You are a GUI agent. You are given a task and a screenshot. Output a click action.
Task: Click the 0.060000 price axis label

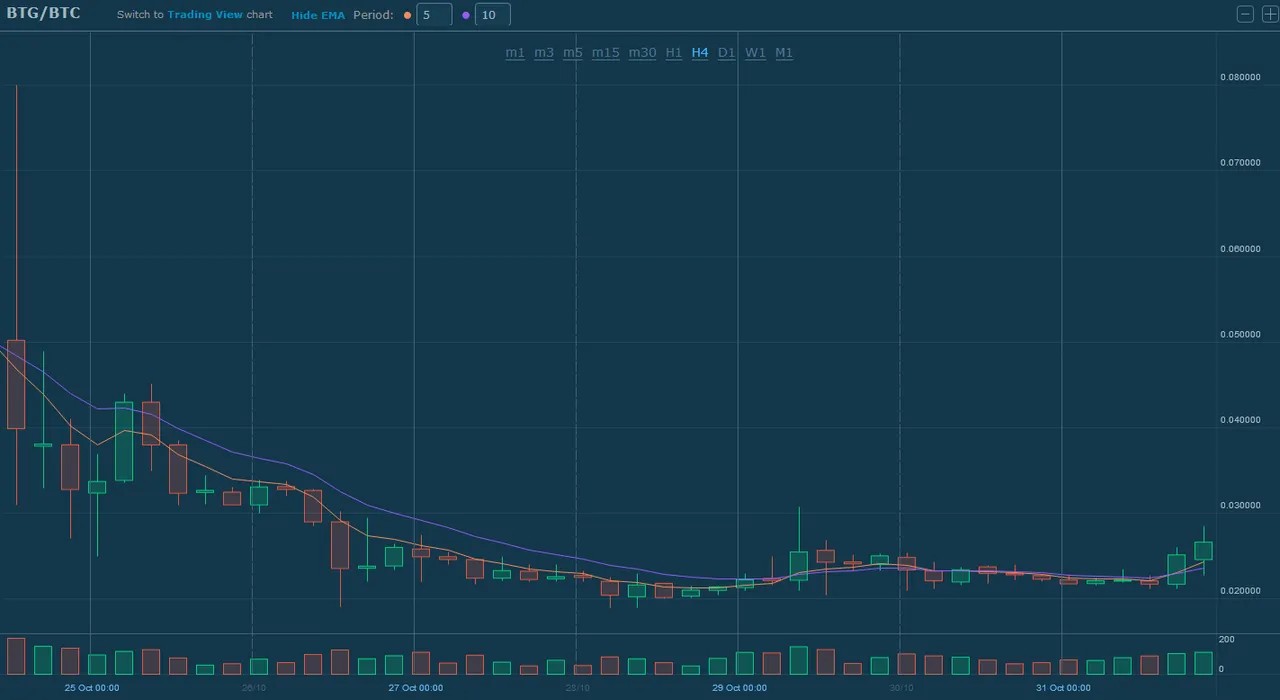coord(1240,249)
